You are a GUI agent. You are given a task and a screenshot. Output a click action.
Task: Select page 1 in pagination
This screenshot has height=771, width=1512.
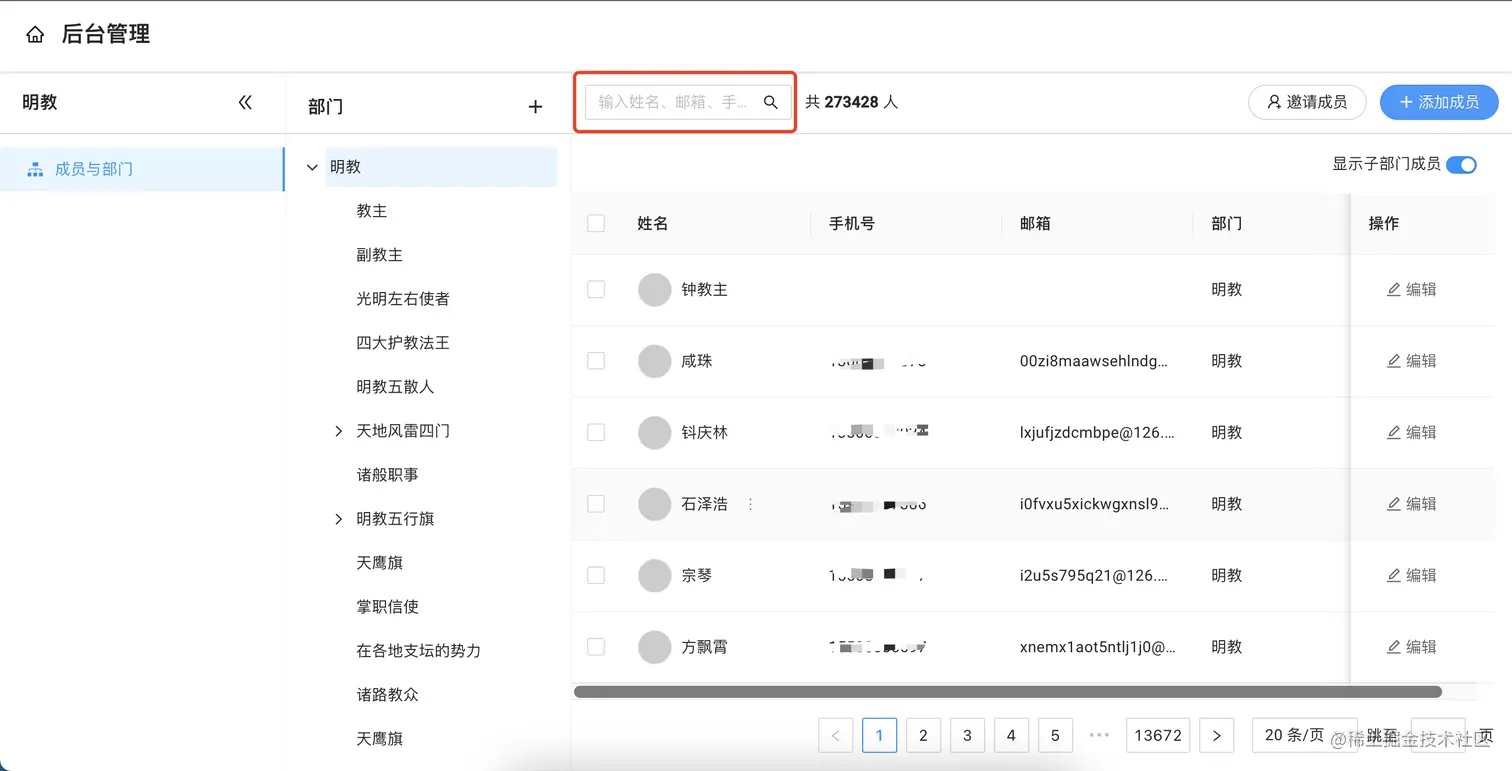point(879,735)
